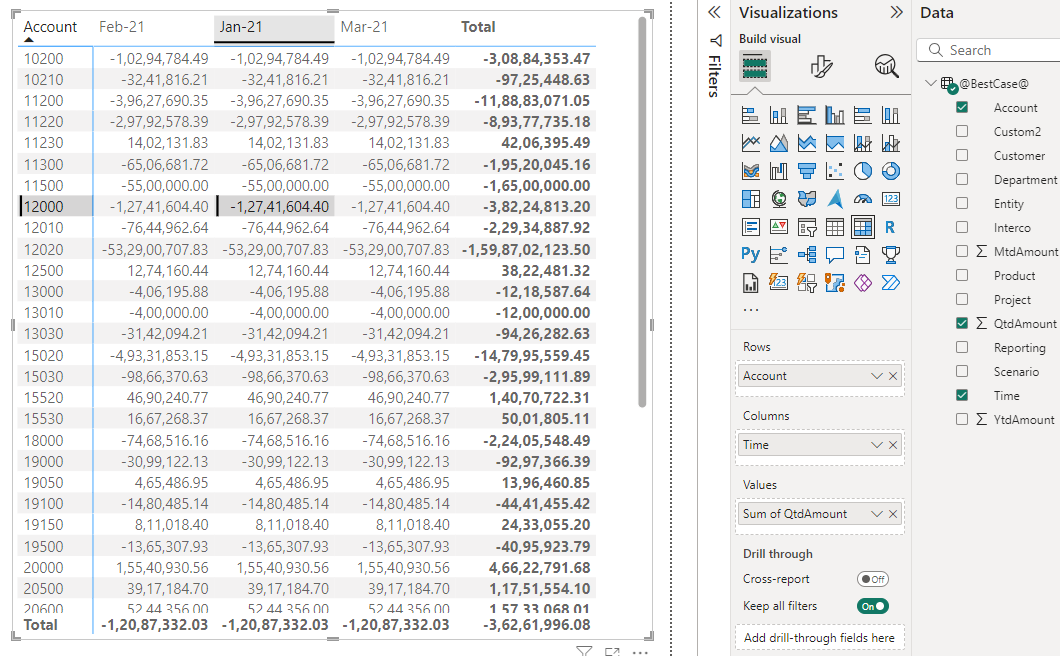
Task: Collapse the @BestCase@ table tree
Action: (930, 84)
